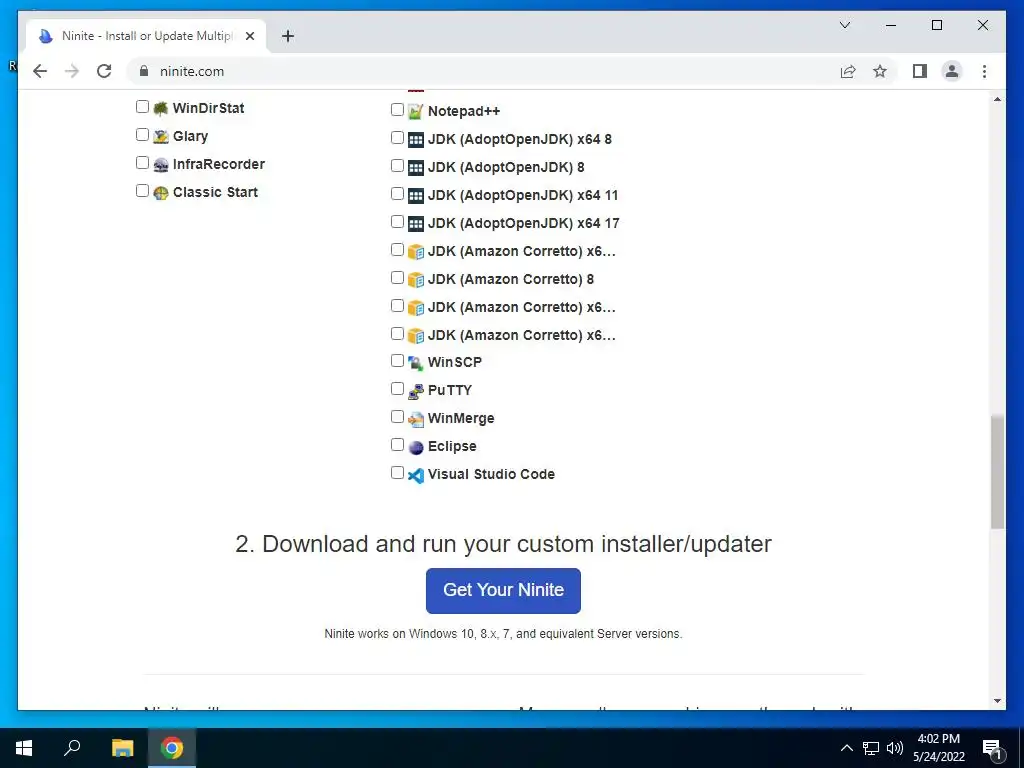Check the Visual Studio Code checkbox
This screenshot has height=768, width=1024.
pos(397,473)
